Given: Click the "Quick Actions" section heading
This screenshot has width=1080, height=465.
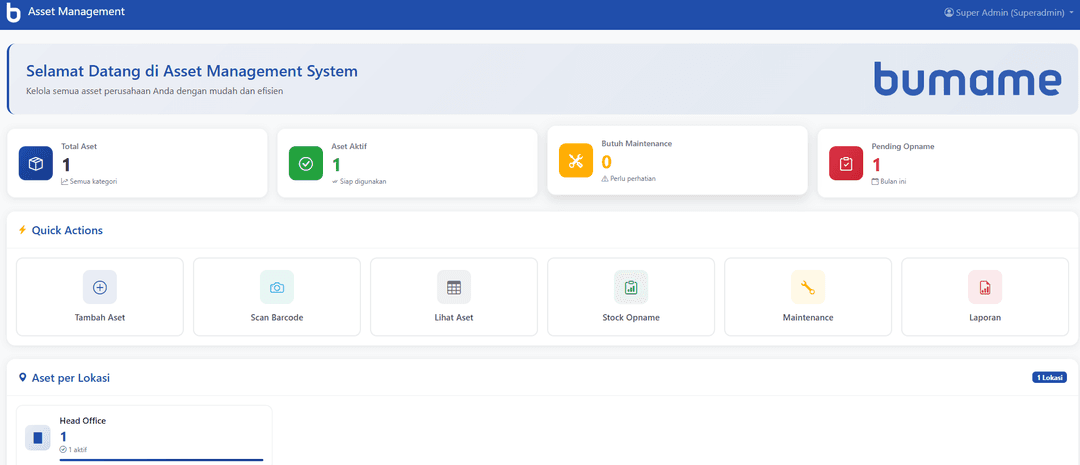Looking at the screenshot, I should pyautogui.click(x=67, y=230).
